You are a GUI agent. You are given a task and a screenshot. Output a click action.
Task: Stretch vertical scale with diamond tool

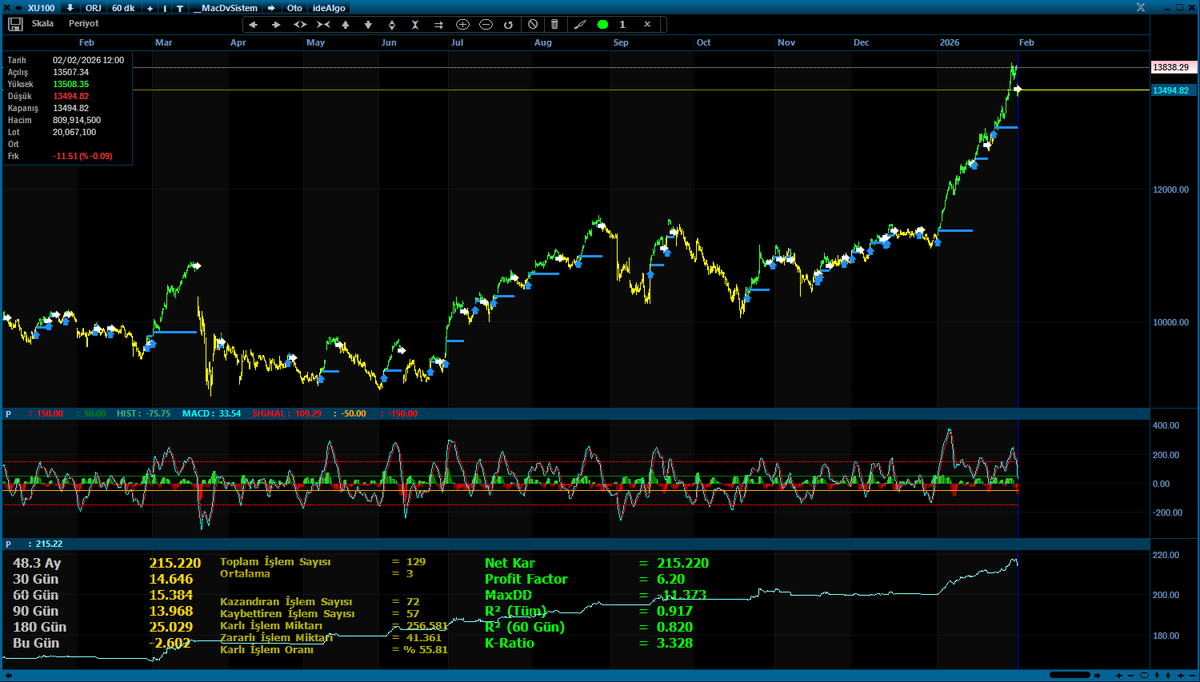pyautogui.click(x=391, y=24)
